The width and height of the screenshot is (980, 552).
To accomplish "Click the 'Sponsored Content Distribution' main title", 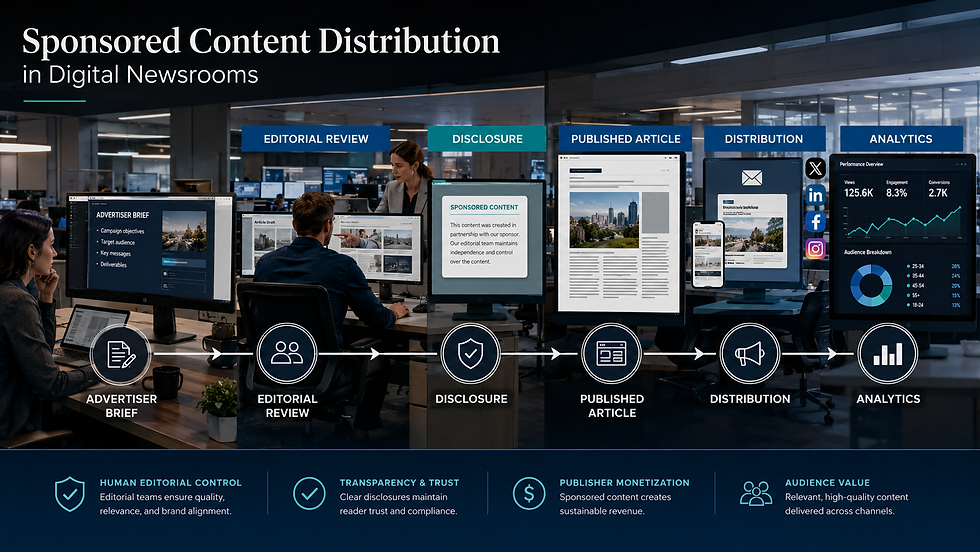I will [261, 42].
